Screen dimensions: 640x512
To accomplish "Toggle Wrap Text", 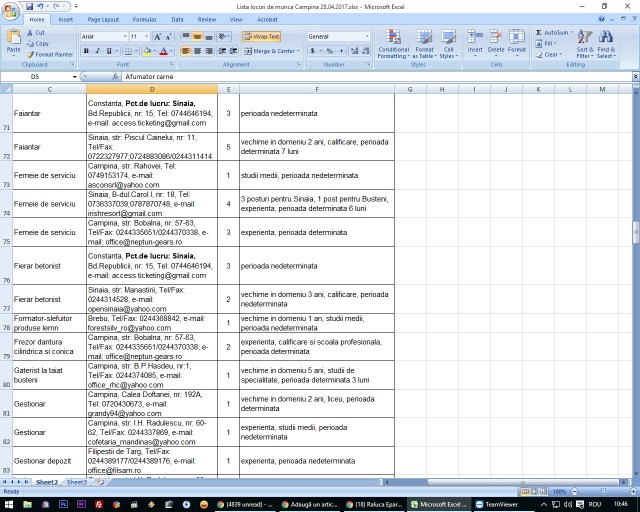I will tap(261, 36).
